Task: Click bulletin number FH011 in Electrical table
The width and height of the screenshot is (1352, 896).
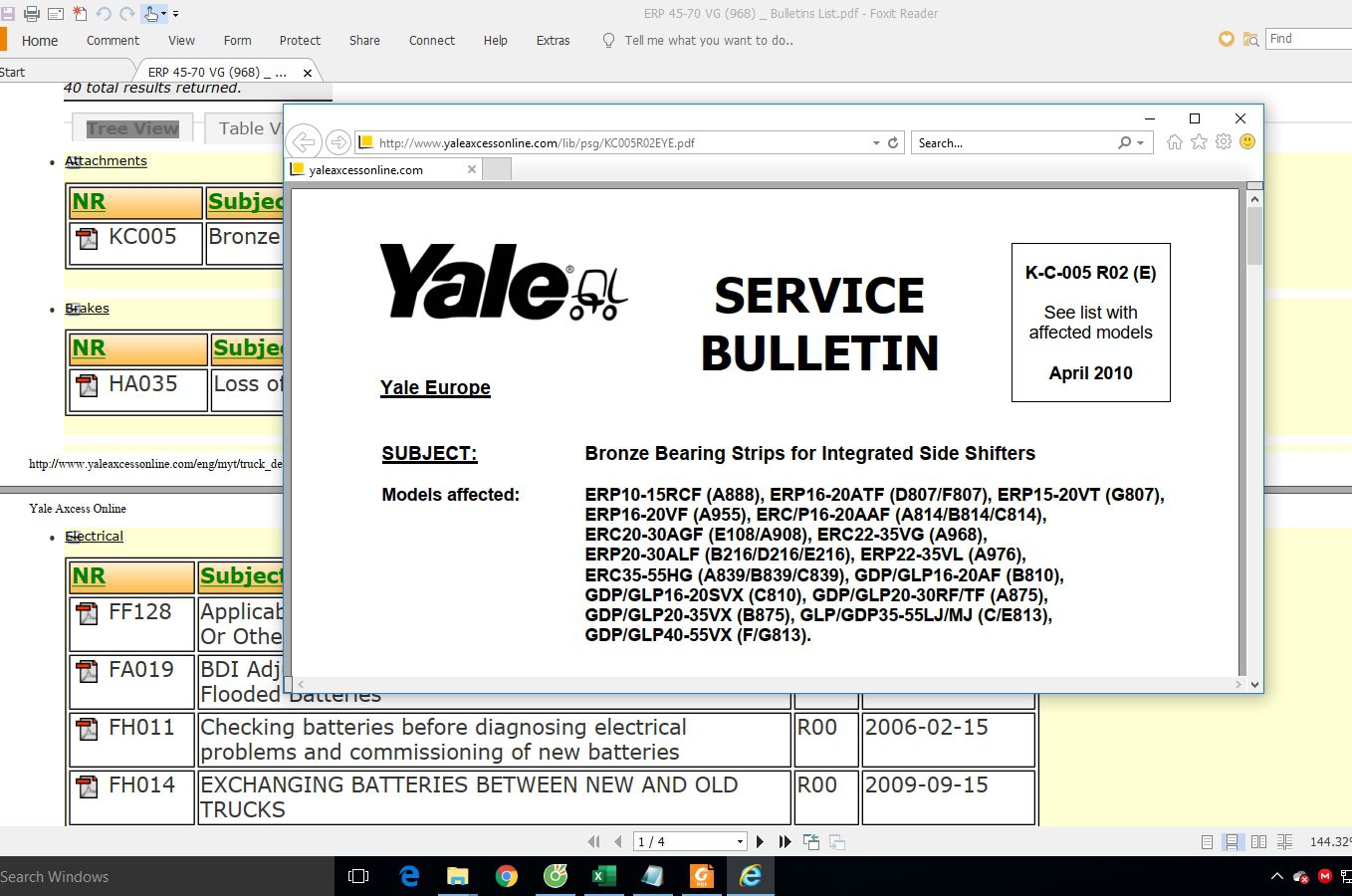Action: 141,728
